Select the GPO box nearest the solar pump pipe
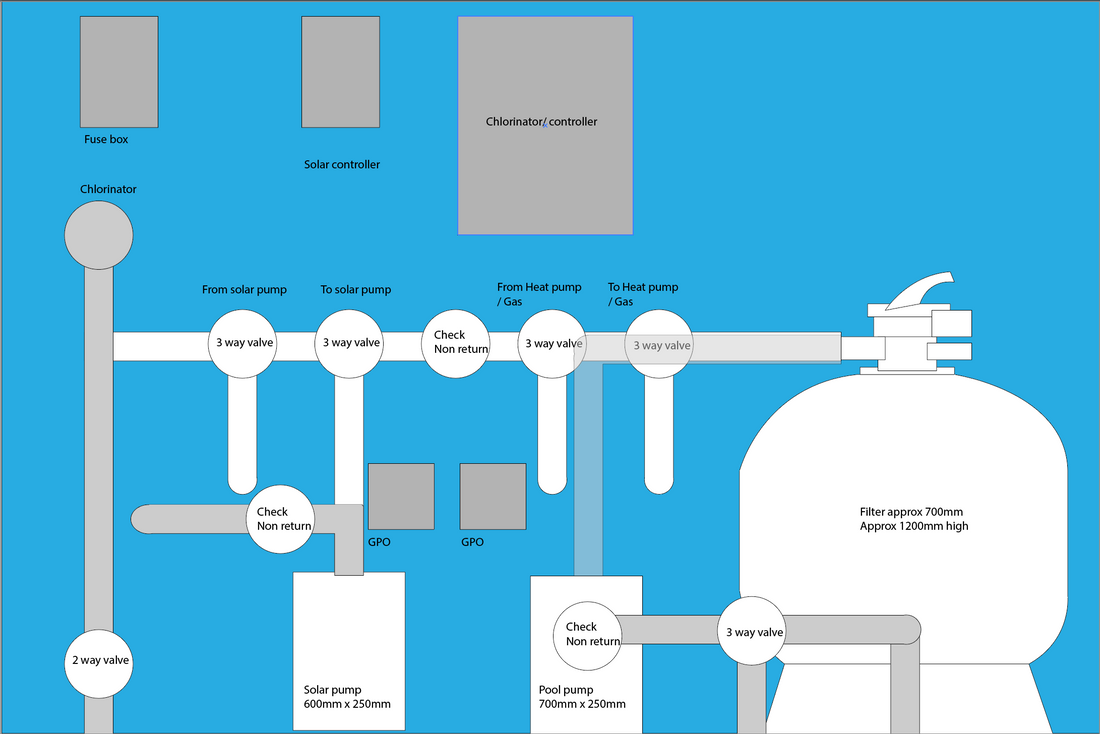The width and height of the screenshot is (1100, 734). pos(401,496)
